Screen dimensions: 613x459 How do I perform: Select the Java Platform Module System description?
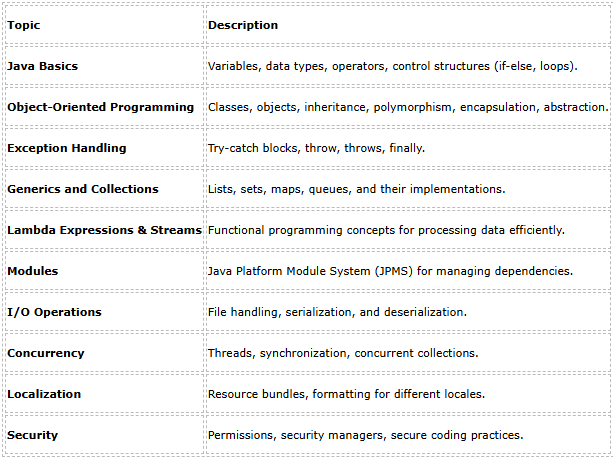tap(390, 271)
